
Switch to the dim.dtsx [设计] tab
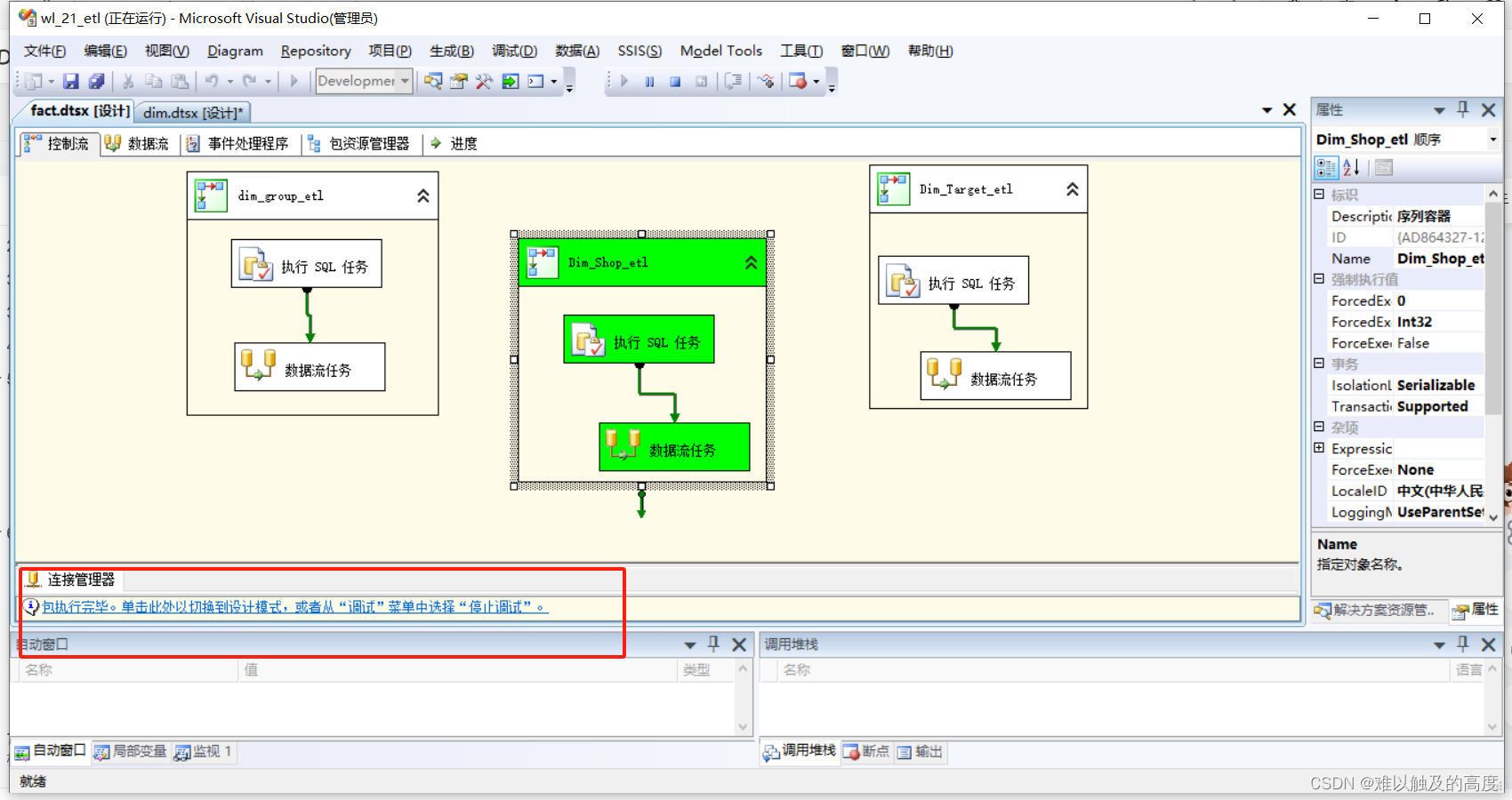(x=193, y=113)
